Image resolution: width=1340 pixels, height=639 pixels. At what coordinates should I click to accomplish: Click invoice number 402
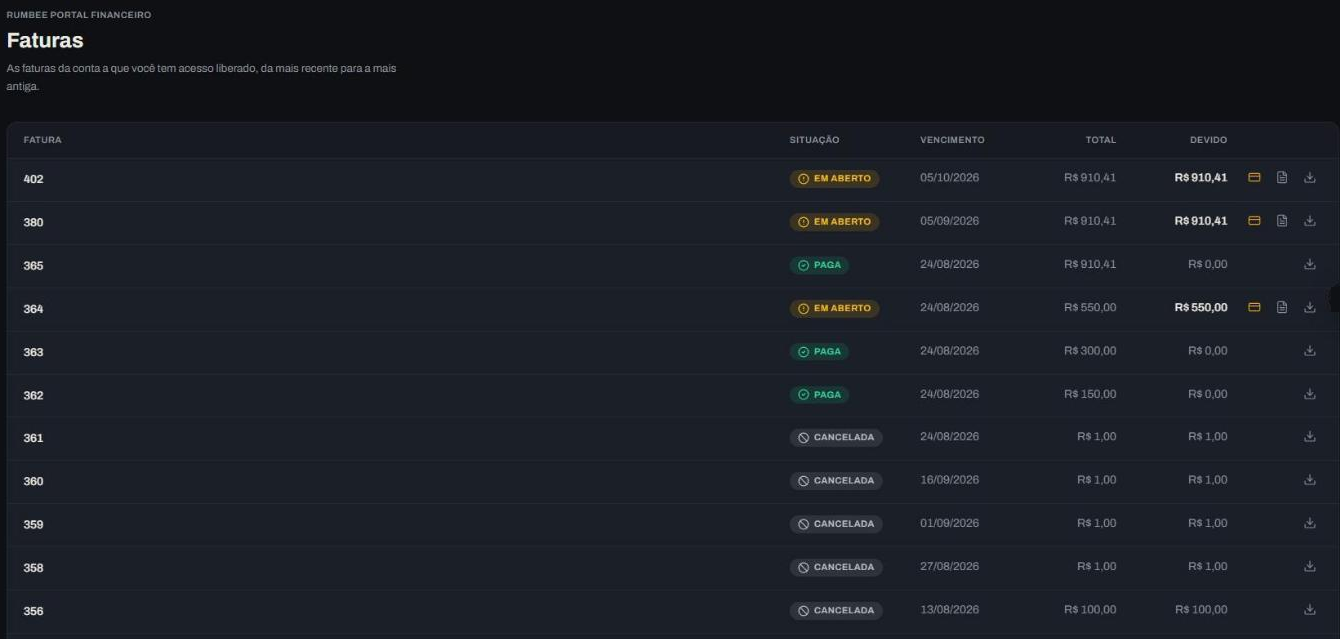point(34,179)
